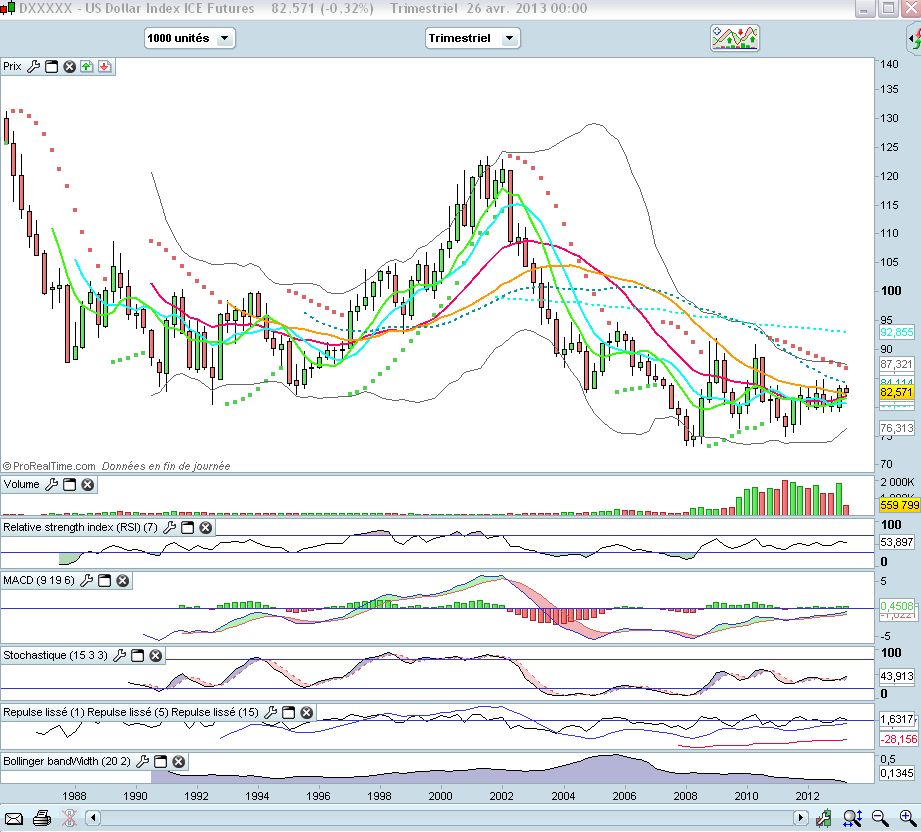Click the 1,6317 Repulse value
The image size is (921, 832).
coord(896,719)
